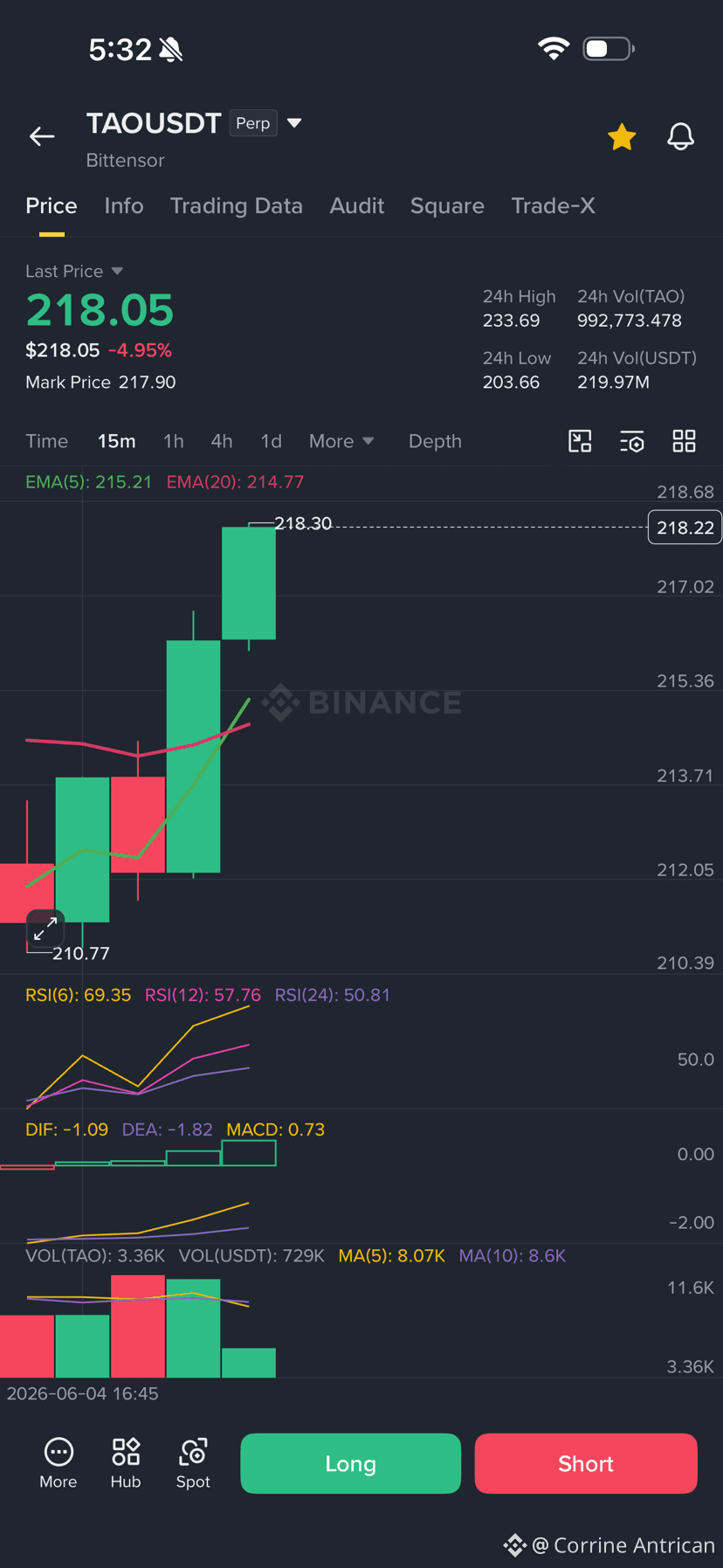Tap the VOL(USDT): 729K label
The width and height of the screenshot is (723, 1568).
(251, 1255)
